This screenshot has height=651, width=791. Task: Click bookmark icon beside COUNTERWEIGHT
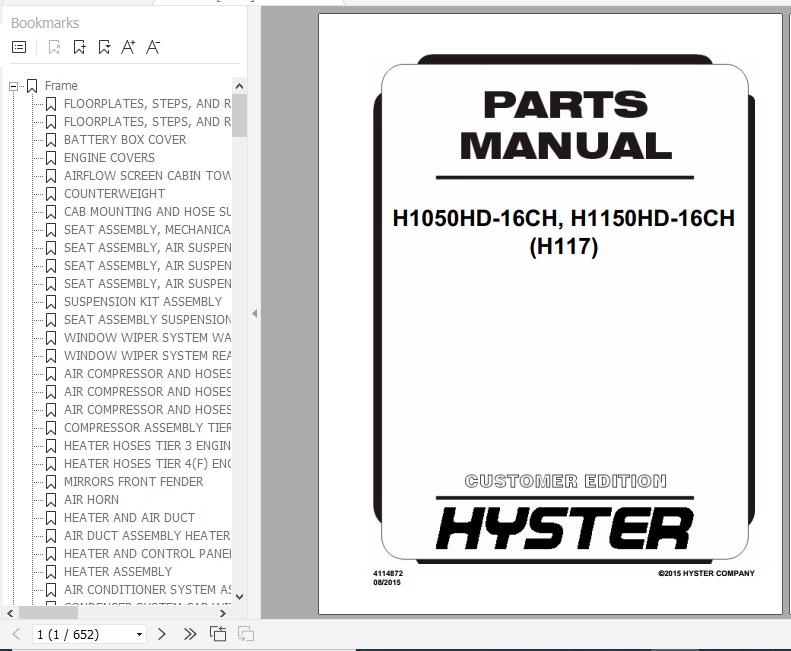click(51, 194)
